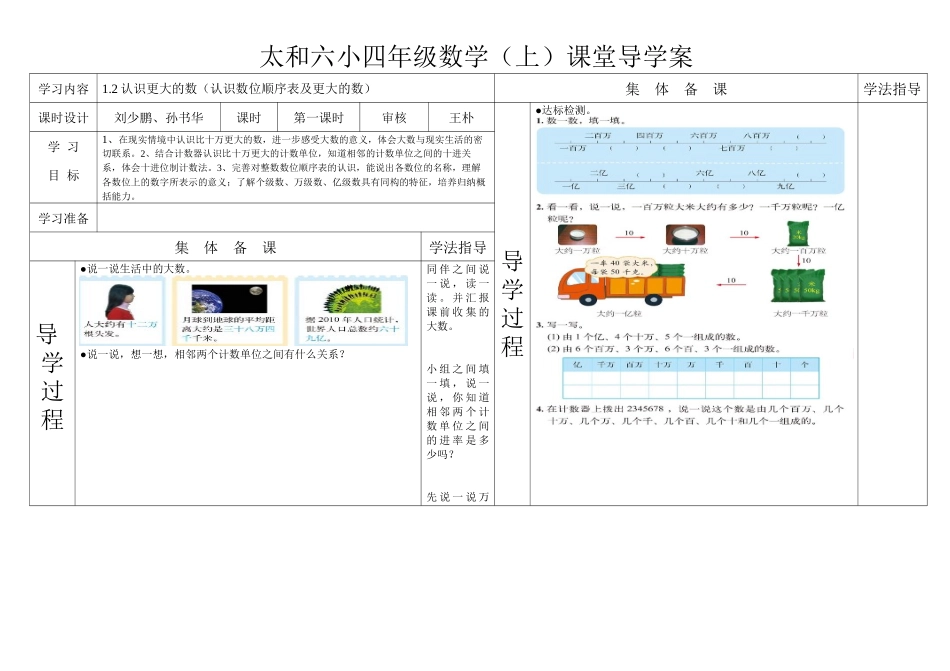Select the 审核 cell
The height and width of the screenshot is (671, 950).
(x=394, y=117)
